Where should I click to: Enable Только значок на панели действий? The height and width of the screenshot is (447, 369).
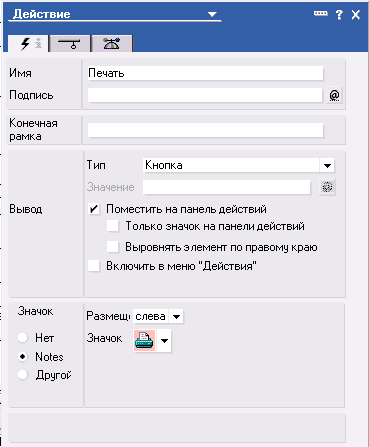point(113,226)
